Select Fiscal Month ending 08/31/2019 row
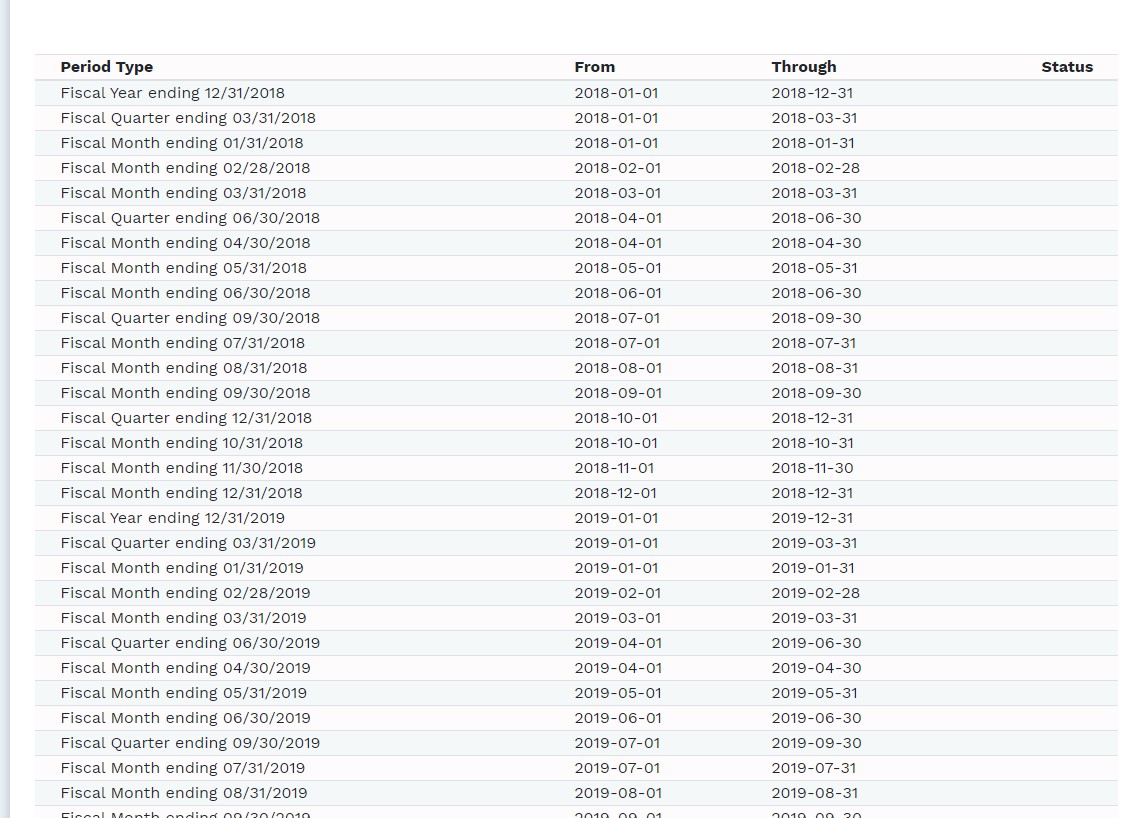 click(184, 793)
